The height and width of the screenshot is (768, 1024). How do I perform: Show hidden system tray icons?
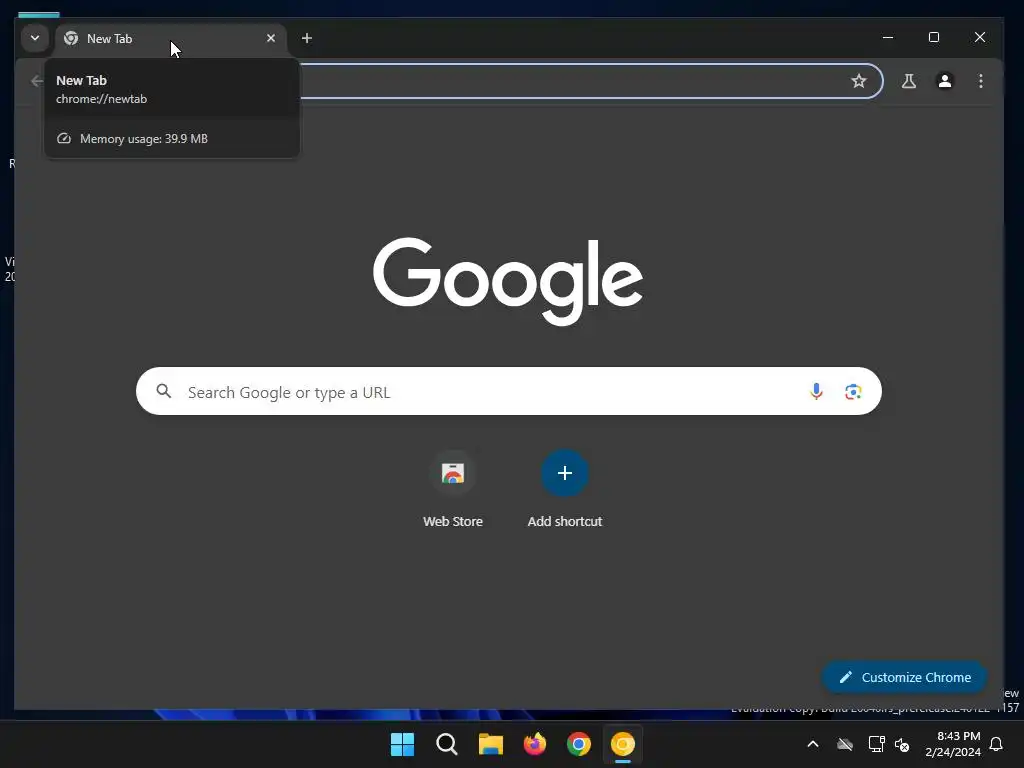pyautogui.click(x=813, y=744)
